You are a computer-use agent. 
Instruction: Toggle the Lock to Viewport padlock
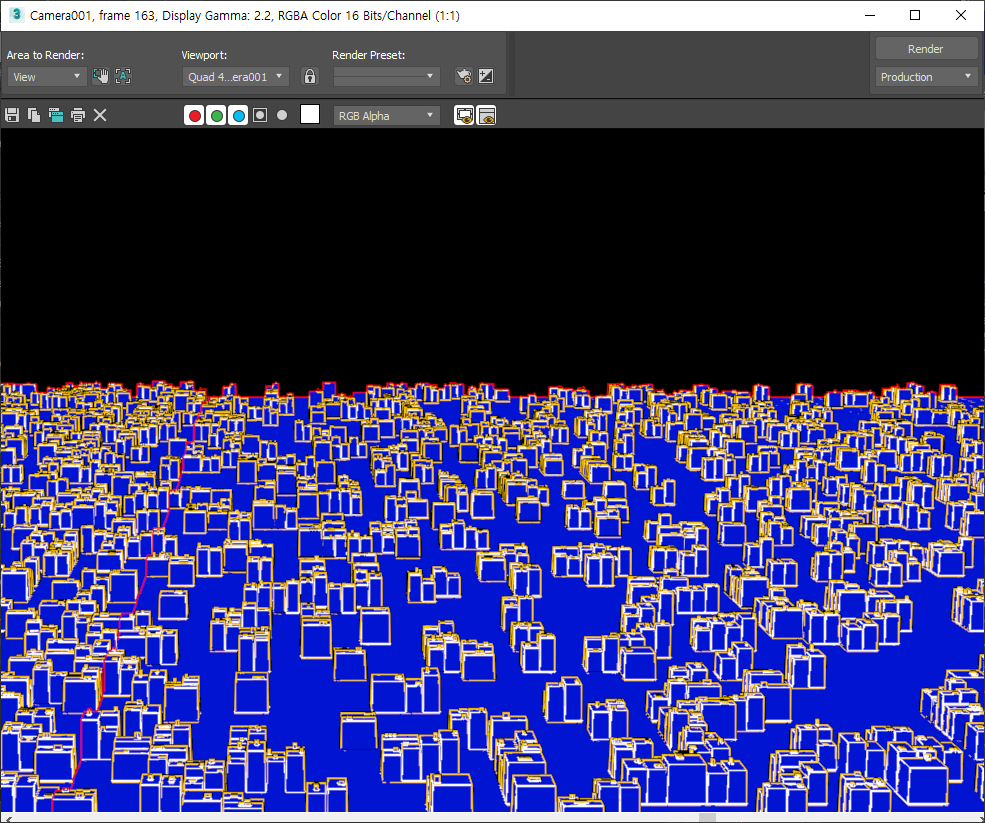(x=310, y=77)
